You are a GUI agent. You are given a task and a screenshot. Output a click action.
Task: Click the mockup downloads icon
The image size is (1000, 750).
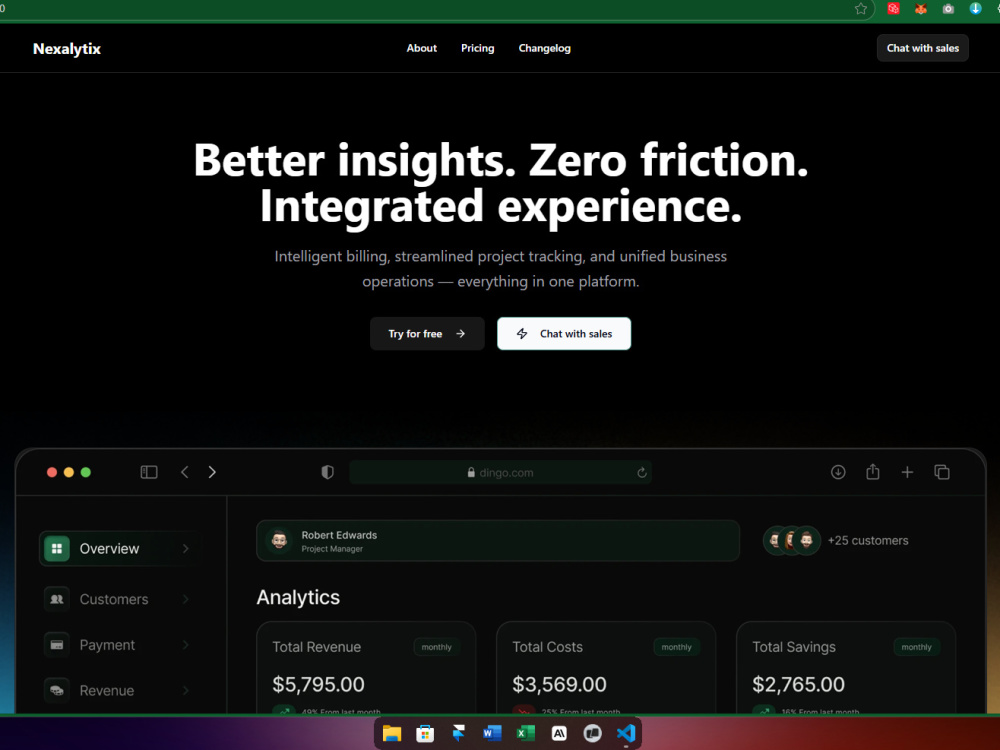pos(838,472)
